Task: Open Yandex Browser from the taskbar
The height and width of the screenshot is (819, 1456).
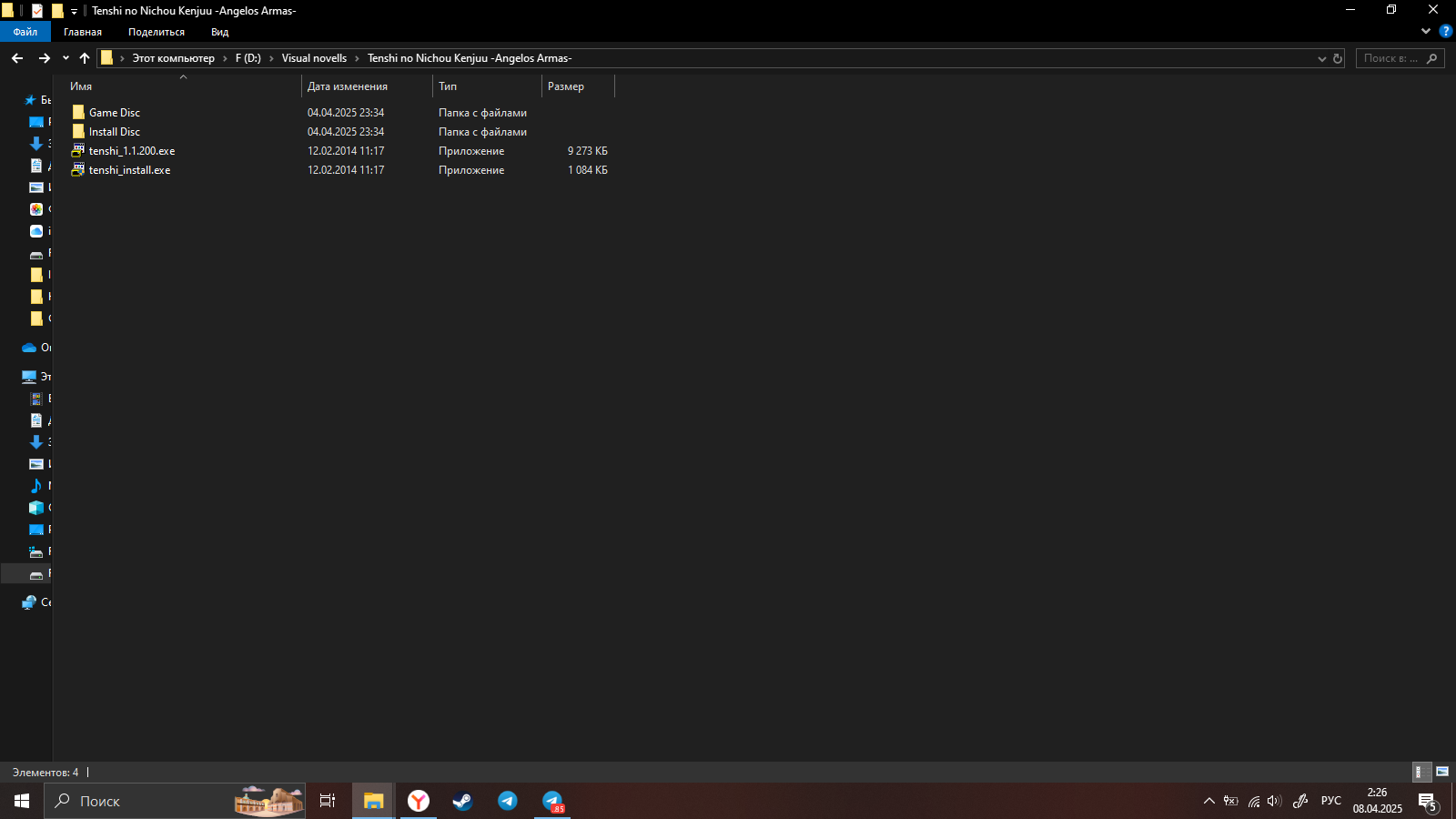Action: [419, 801]
